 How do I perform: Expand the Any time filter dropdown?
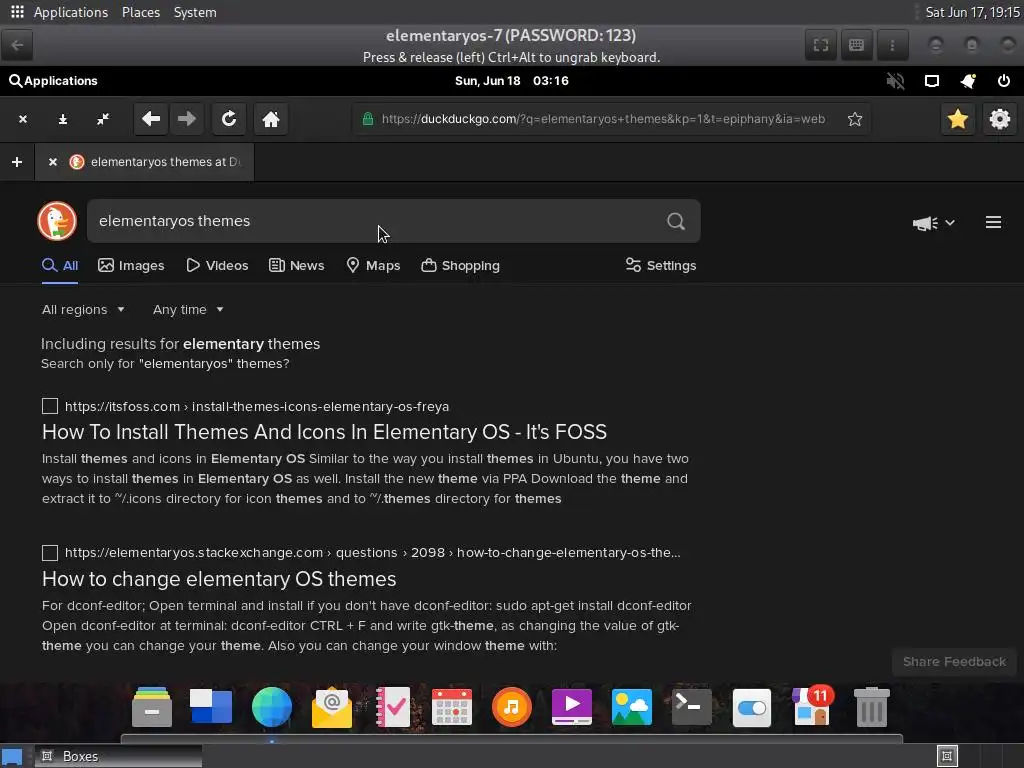click(188, 310)
